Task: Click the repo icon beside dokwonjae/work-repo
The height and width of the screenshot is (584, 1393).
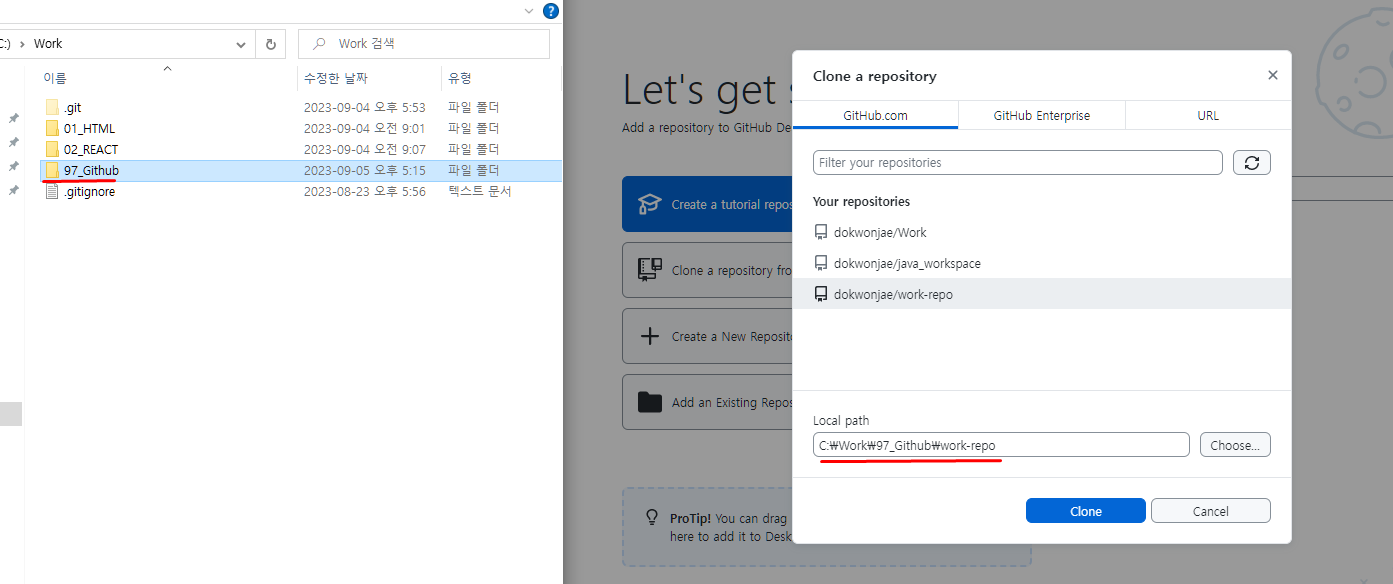Action: (821, 294)
